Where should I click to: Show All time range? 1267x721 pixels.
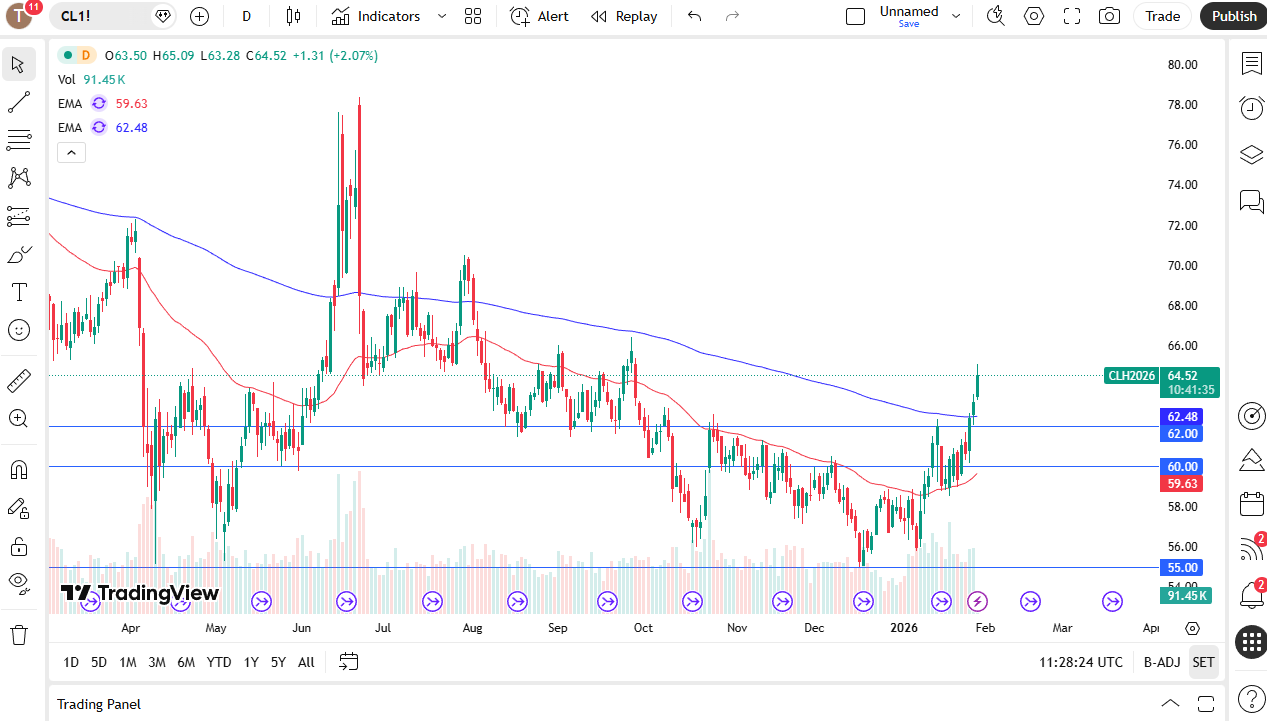(x=306, y=662)
